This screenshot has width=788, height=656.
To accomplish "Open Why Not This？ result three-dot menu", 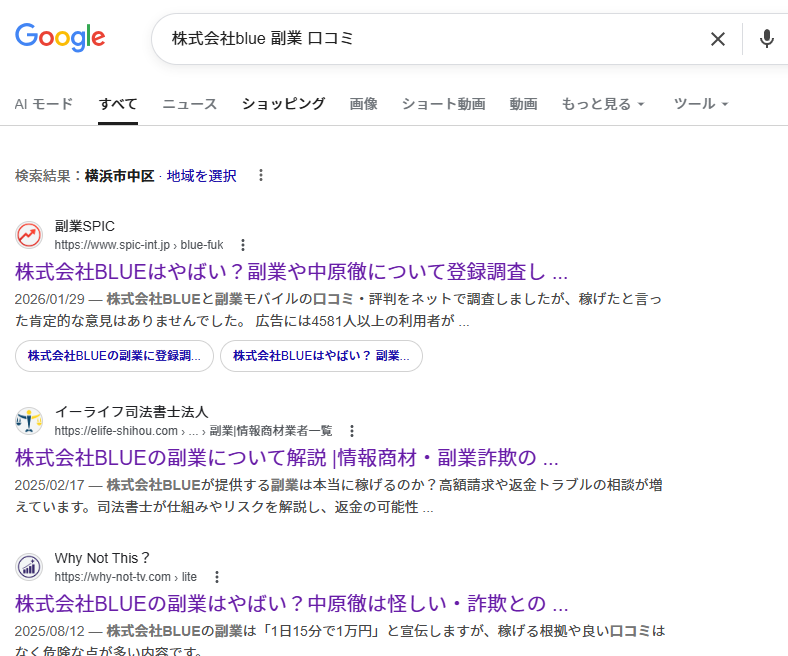I will [x=217, y=577].
